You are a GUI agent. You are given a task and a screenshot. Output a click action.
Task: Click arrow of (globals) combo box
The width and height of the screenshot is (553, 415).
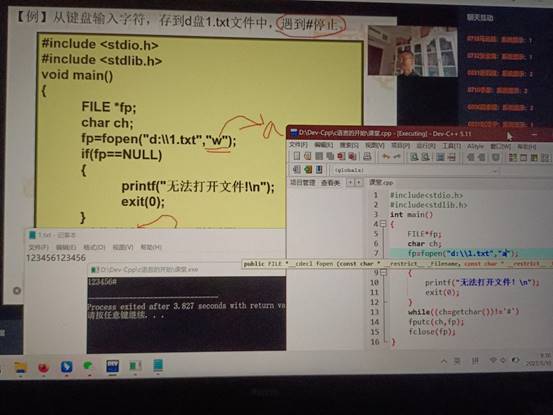tap(495, 171)
